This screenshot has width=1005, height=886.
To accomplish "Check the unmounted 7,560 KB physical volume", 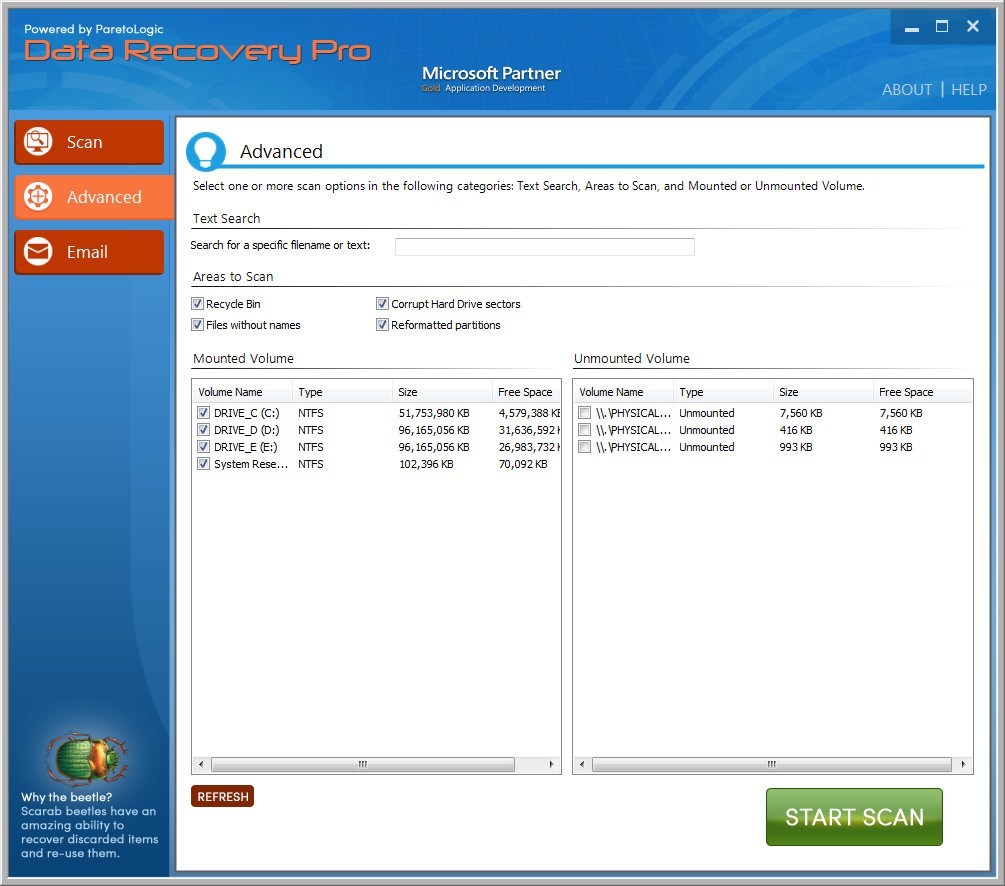I will [585, 412].
